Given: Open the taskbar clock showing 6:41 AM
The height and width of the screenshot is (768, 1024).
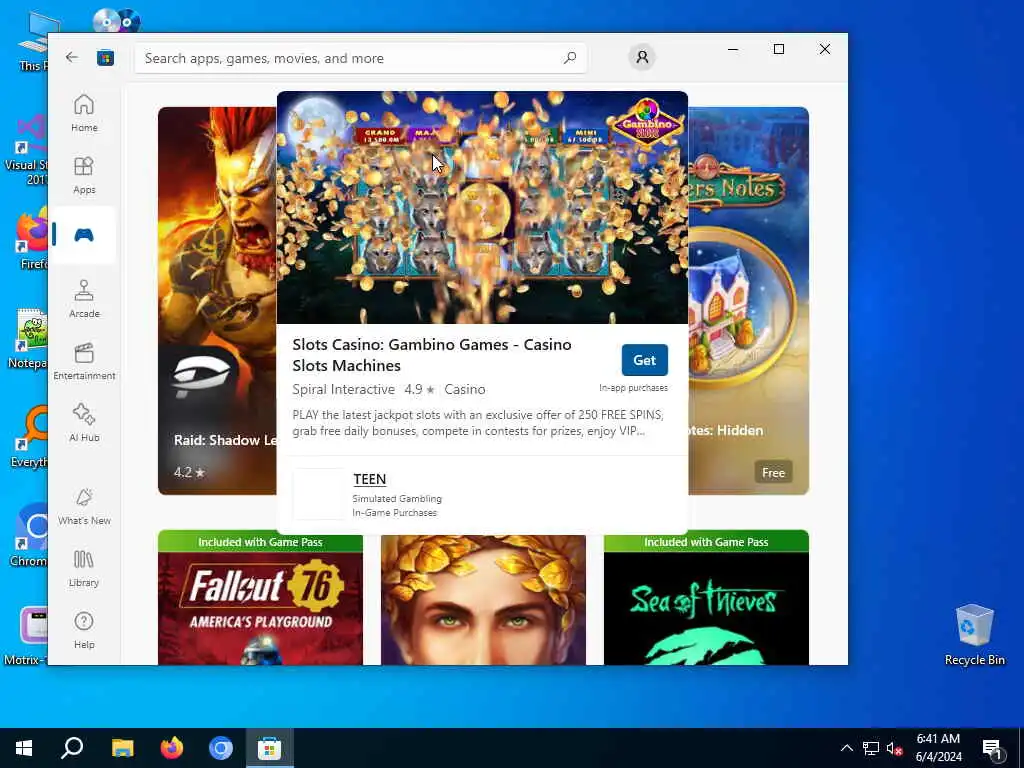Looking at the screenshot, I should click(938, 748).
